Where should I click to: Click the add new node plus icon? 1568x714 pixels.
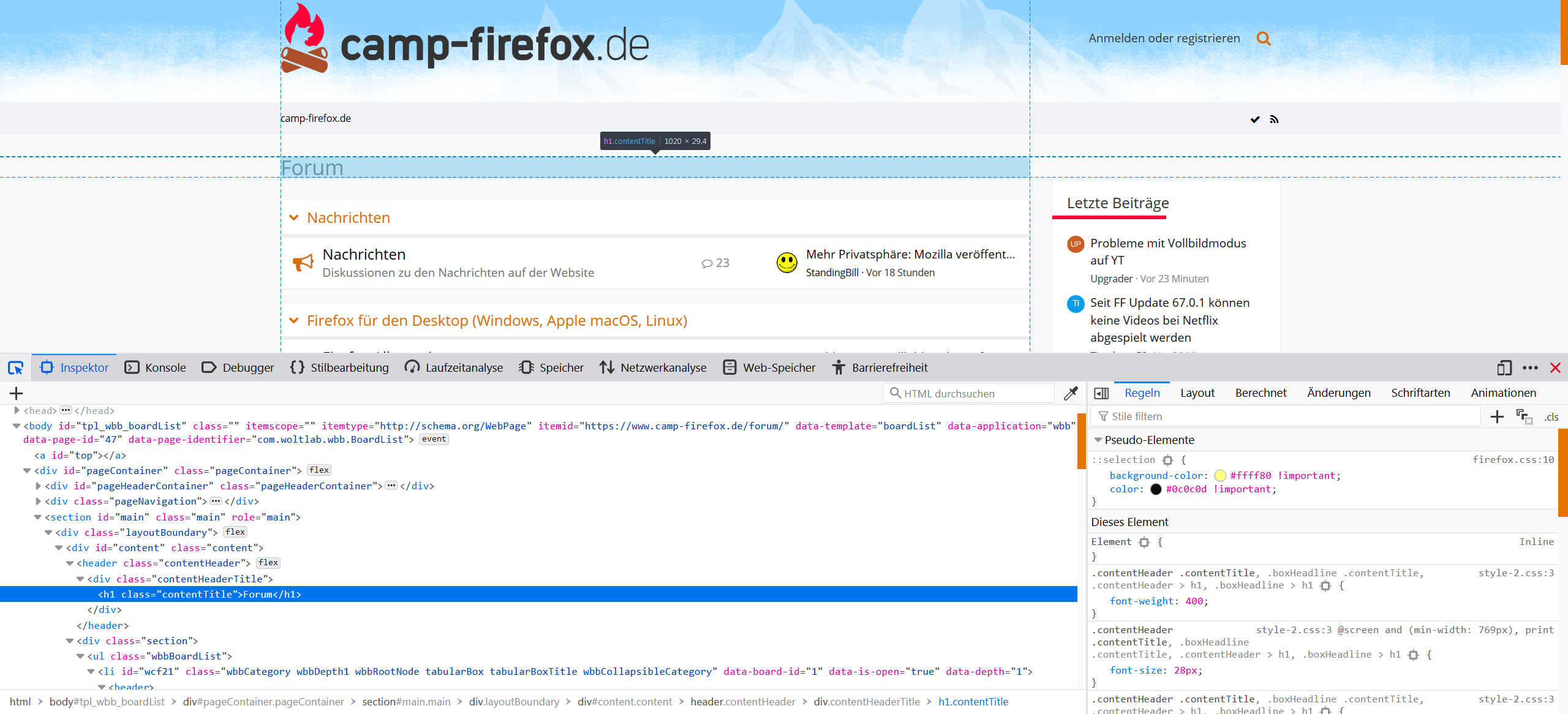[x=17, y=393]
